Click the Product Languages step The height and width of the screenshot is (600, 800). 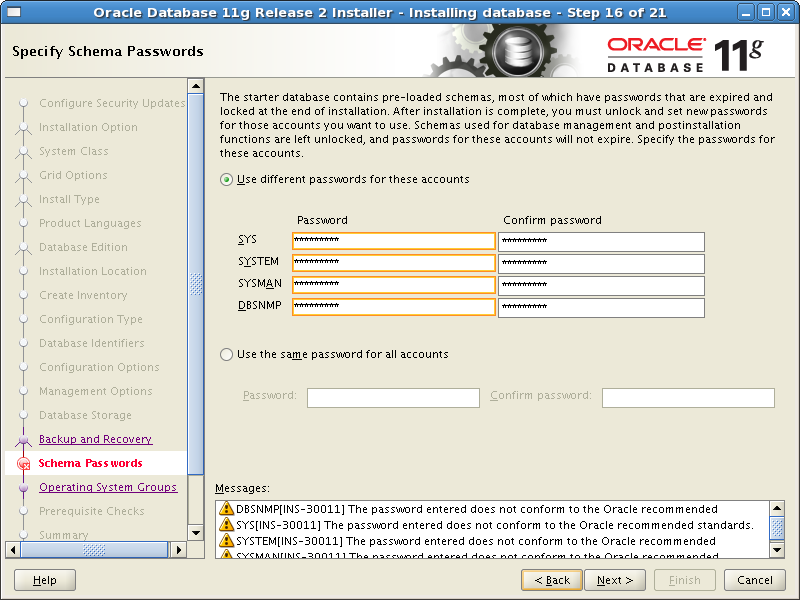pos(90,223)
